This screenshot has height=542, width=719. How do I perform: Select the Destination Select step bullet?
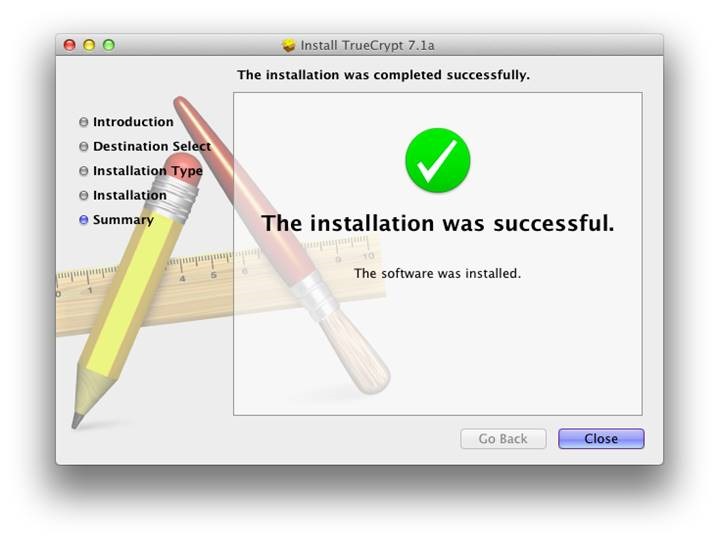[83, 146]
